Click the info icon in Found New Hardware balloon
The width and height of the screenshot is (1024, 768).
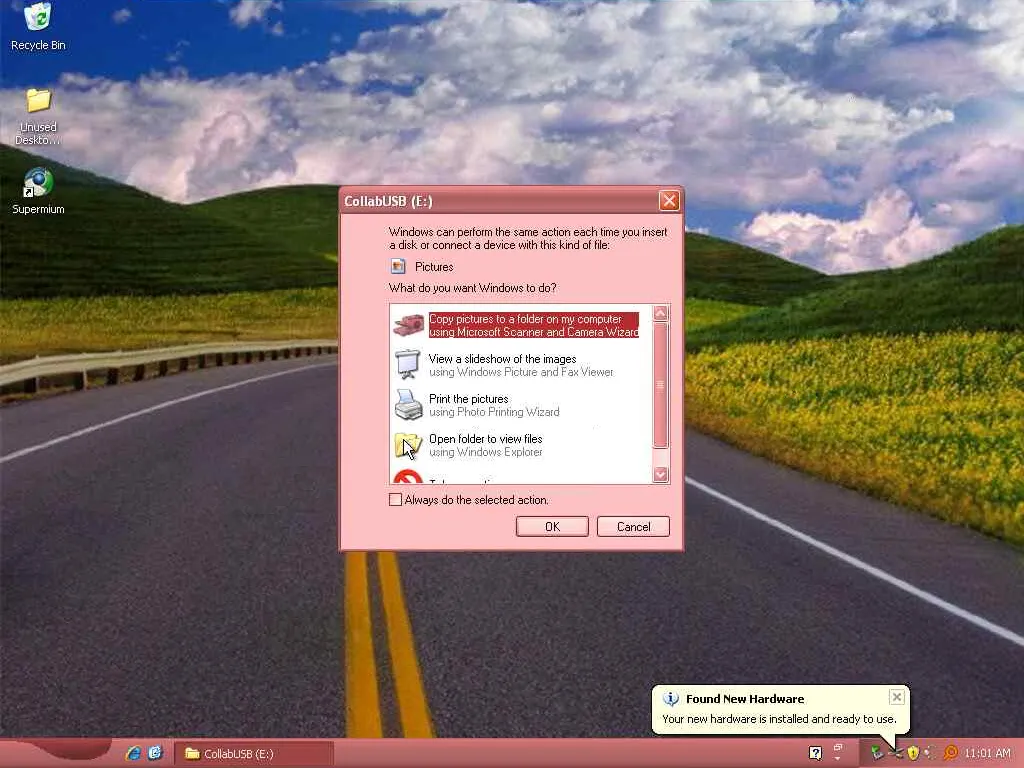[x=671, y=699]
